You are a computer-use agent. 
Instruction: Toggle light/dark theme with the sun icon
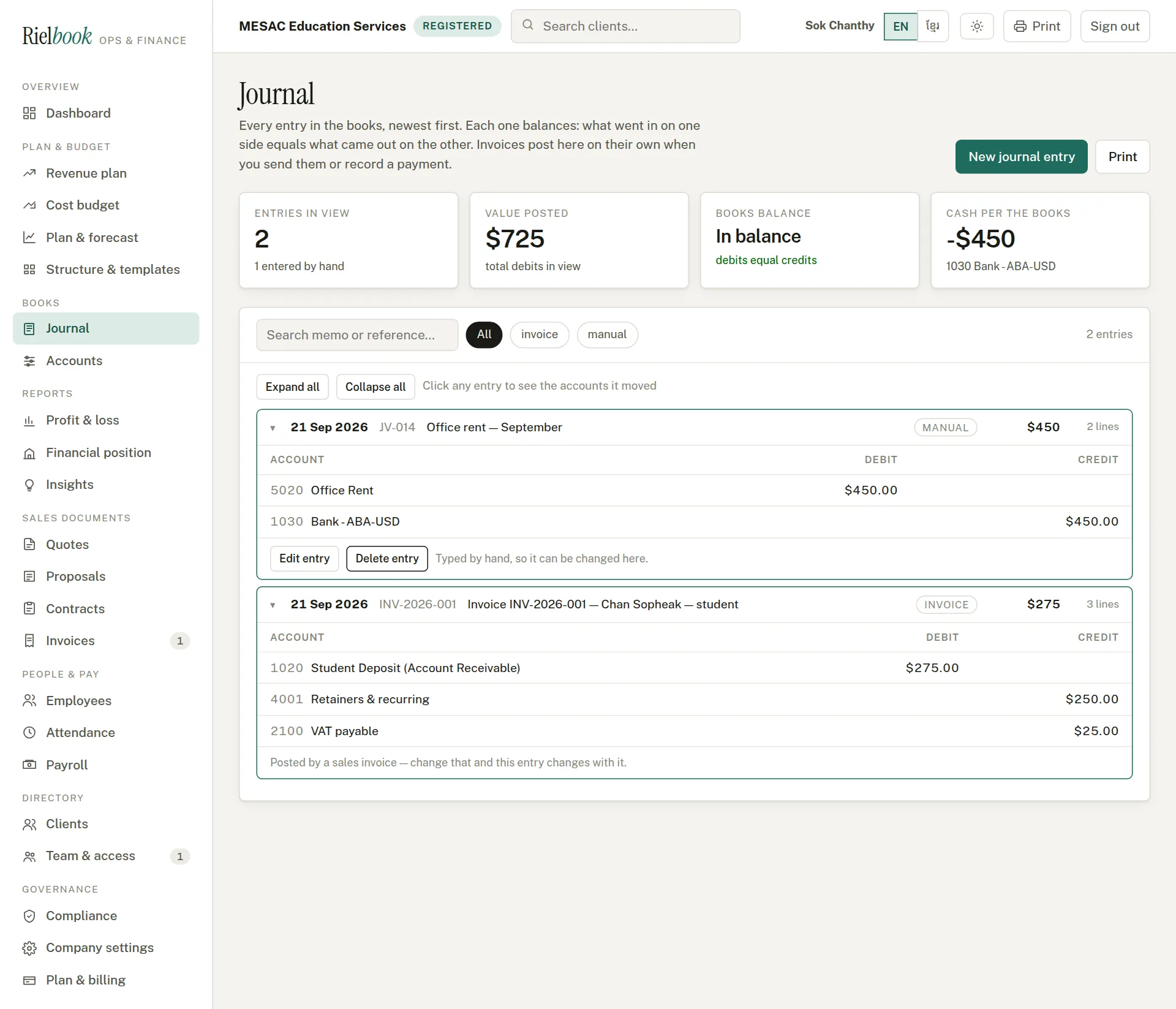977,26
